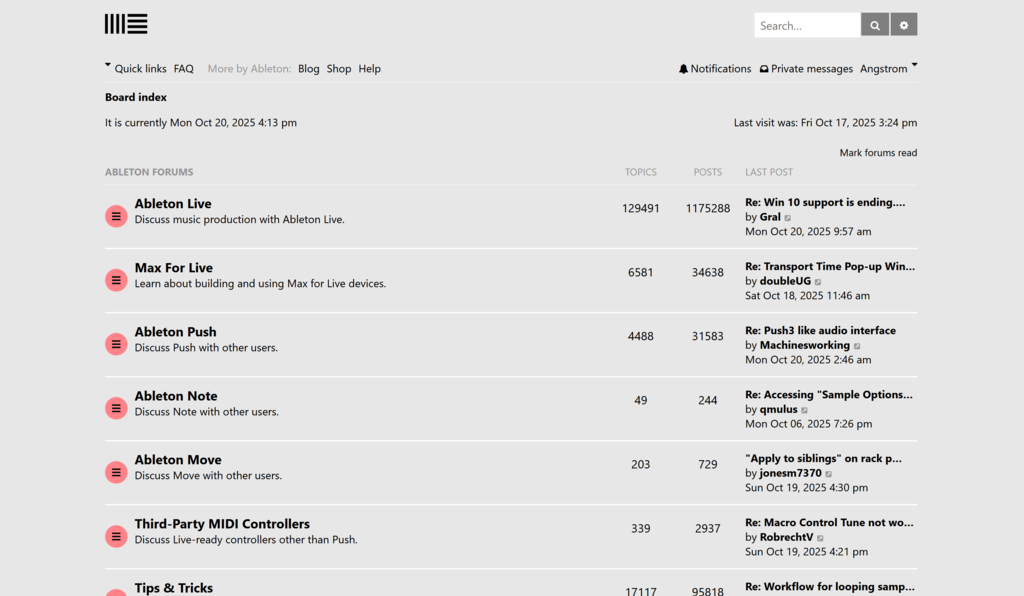Expand the Quick links dropdown
1024x596 pixels.
(136, 69)
